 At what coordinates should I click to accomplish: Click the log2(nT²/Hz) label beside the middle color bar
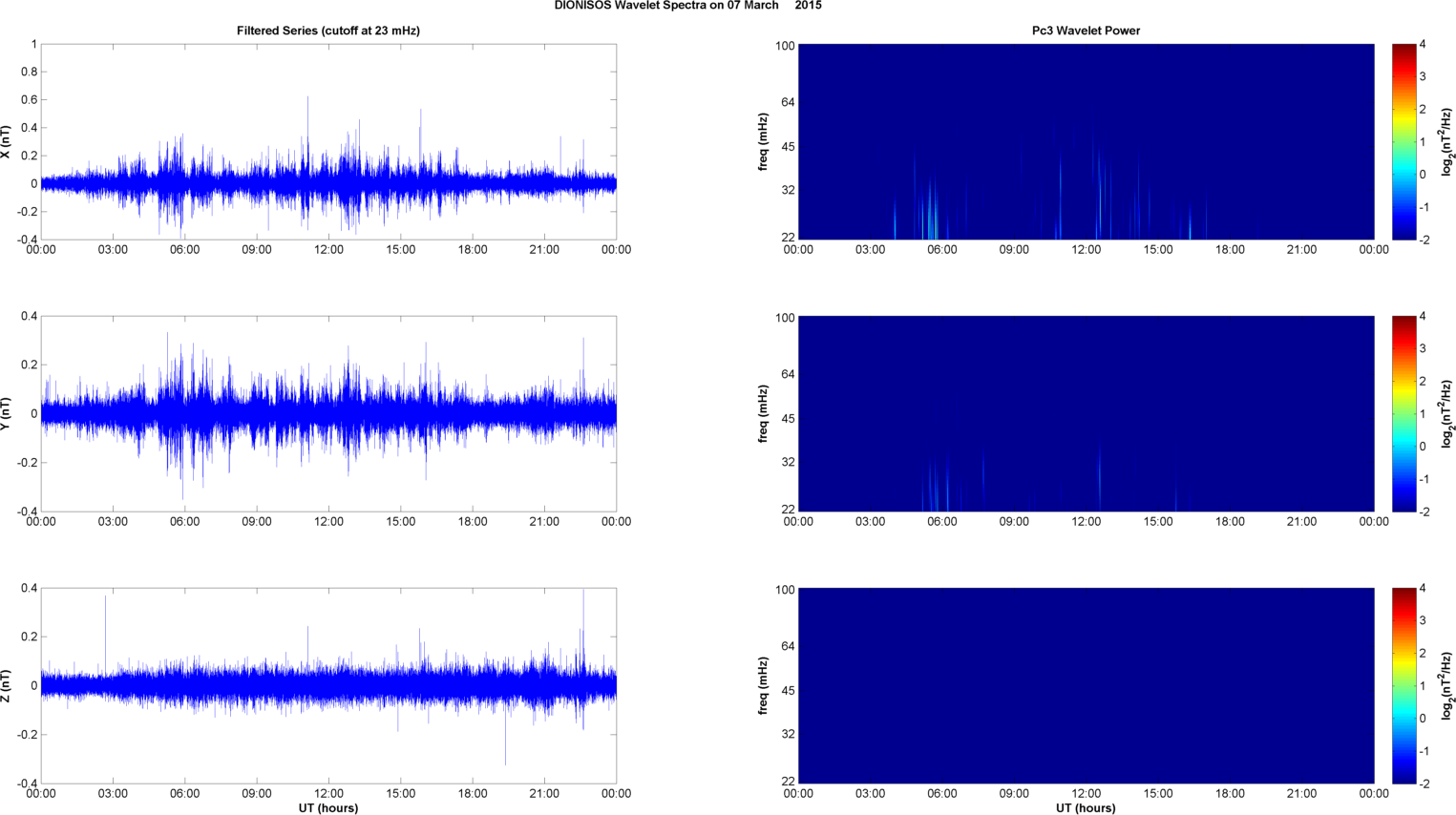point(1447,414)
